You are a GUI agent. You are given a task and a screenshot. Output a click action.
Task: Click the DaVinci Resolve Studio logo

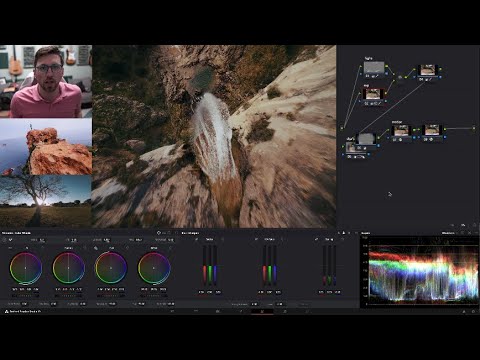tap(6, 311)
